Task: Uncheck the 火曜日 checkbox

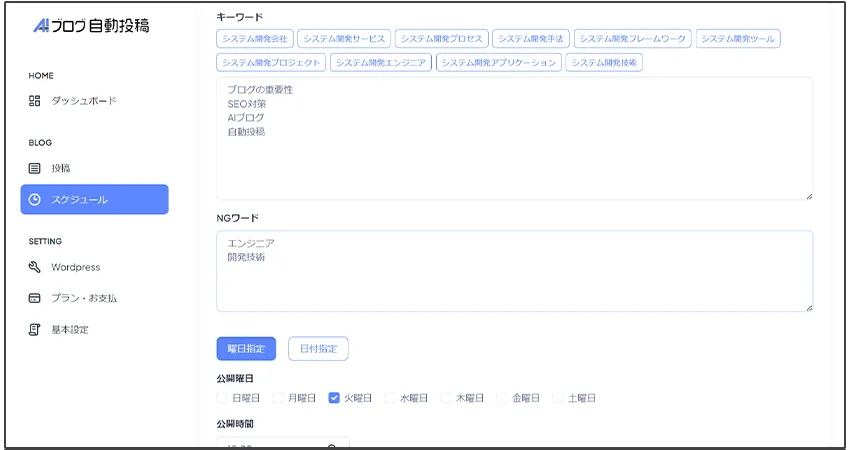Action: (334, 398)
